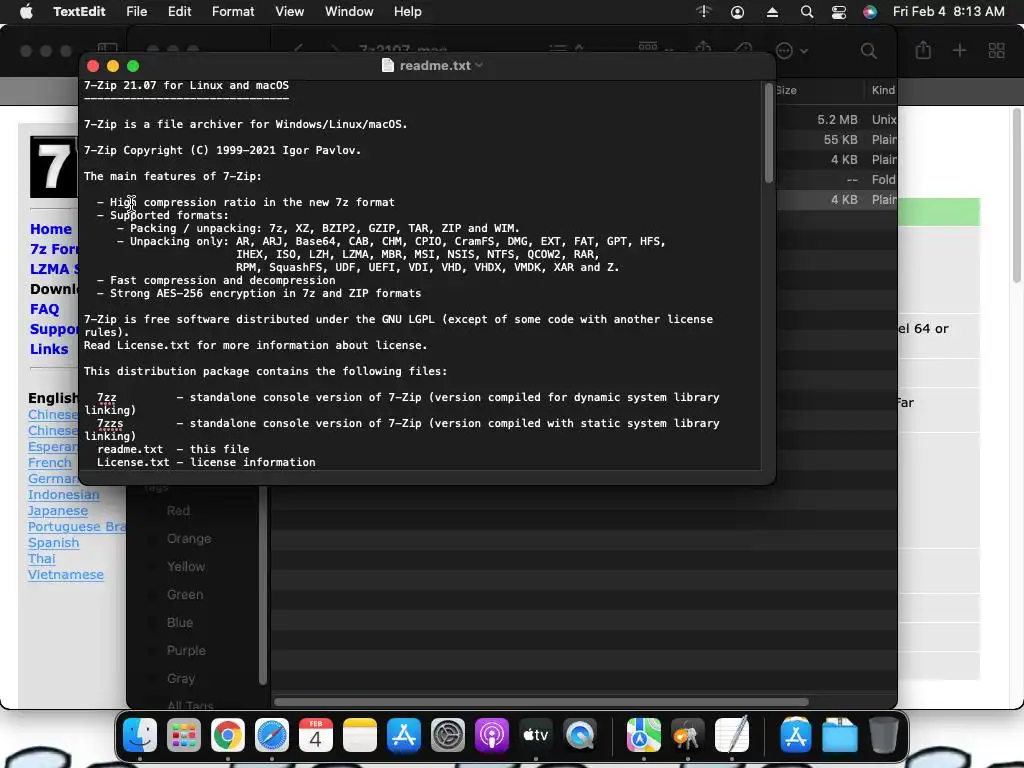Image resolution: width=1024 pixels, height=768 pixels.
Task: Open the Links page link
Action: tap(49, 349)
